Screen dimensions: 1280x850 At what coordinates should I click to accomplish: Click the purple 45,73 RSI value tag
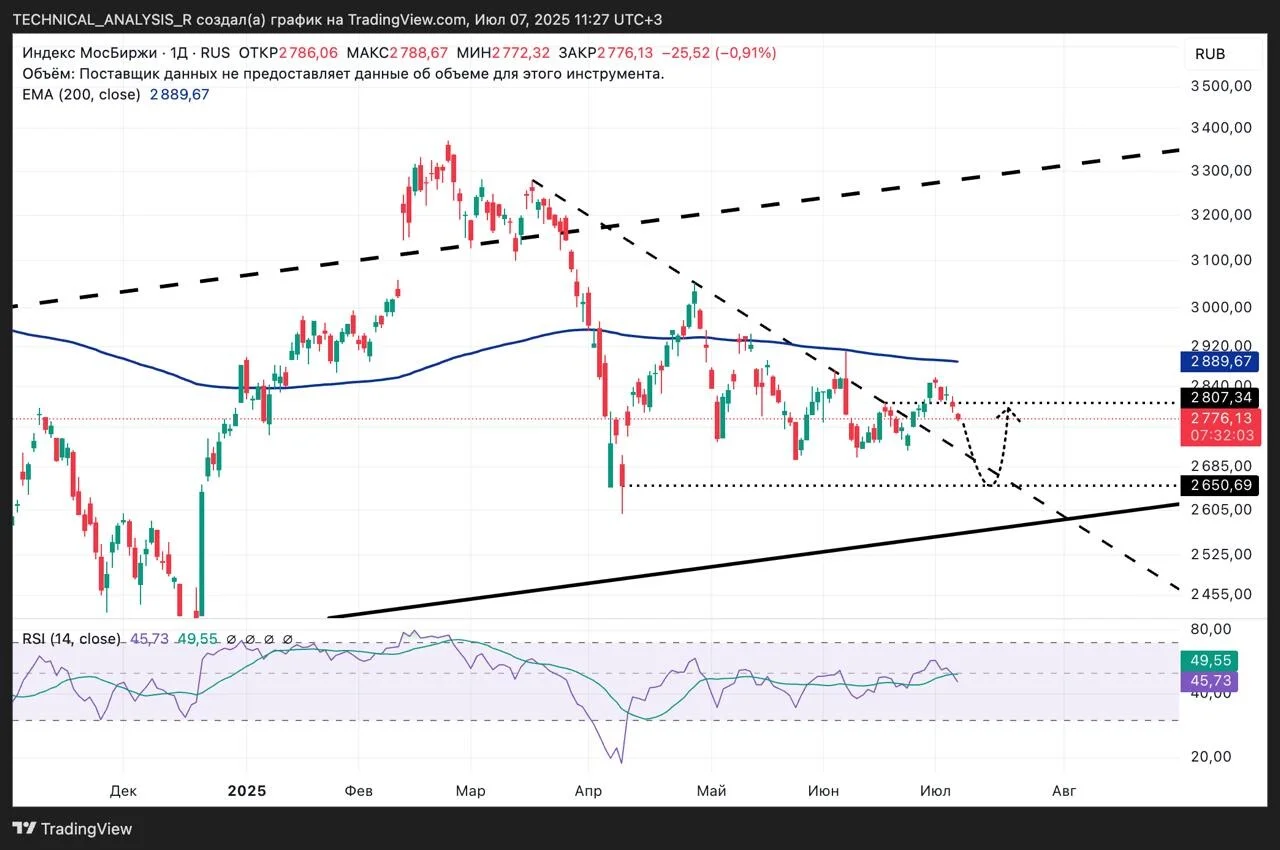[1211, 681]
